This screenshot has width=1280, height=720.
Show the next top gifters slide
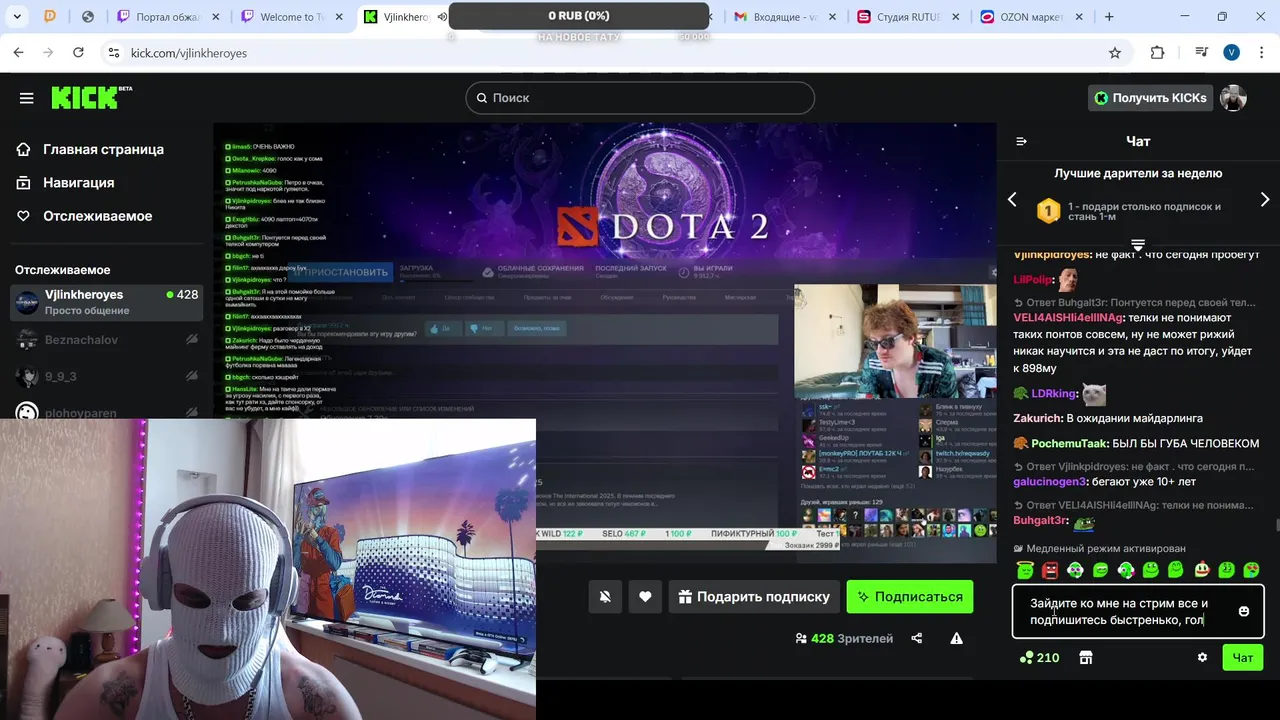(x=1265, y=199)
